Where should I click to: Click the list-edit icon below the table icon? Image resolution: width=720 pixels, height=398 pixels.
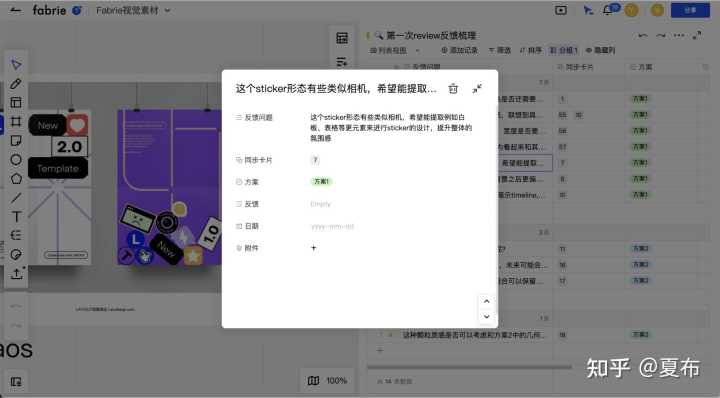click(x=342, y=62)
